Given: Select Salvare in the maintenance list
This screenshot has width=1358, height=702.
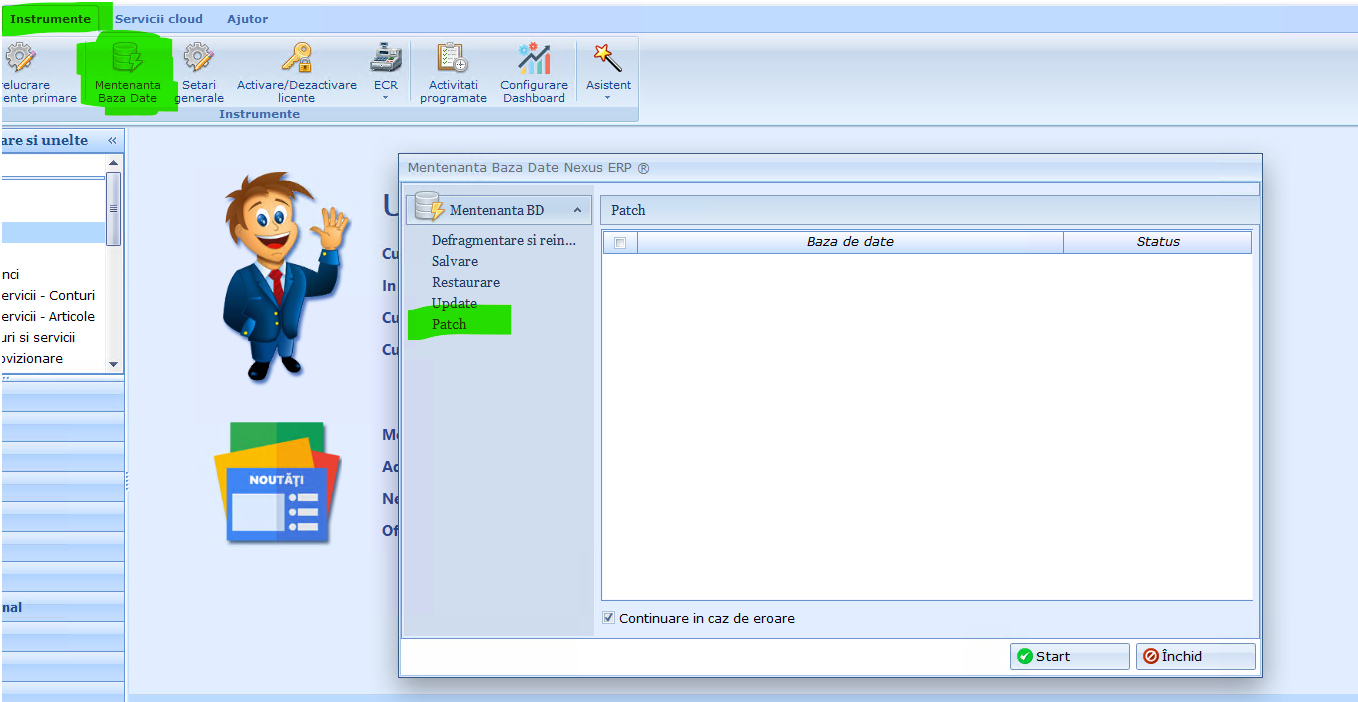Looking at the screenshot, I should (x=455, y=261).
